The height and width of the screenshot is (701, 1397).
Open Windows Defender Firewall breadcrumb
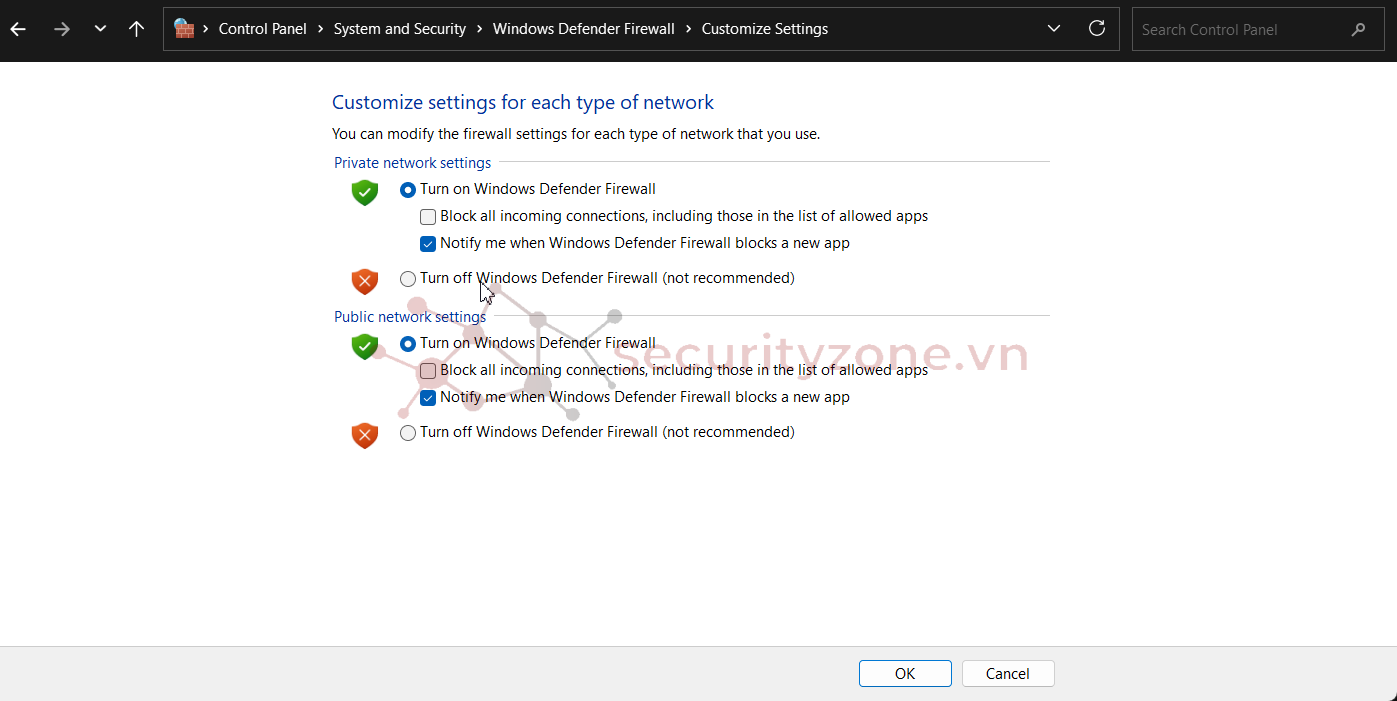click(x=584, y=29)
